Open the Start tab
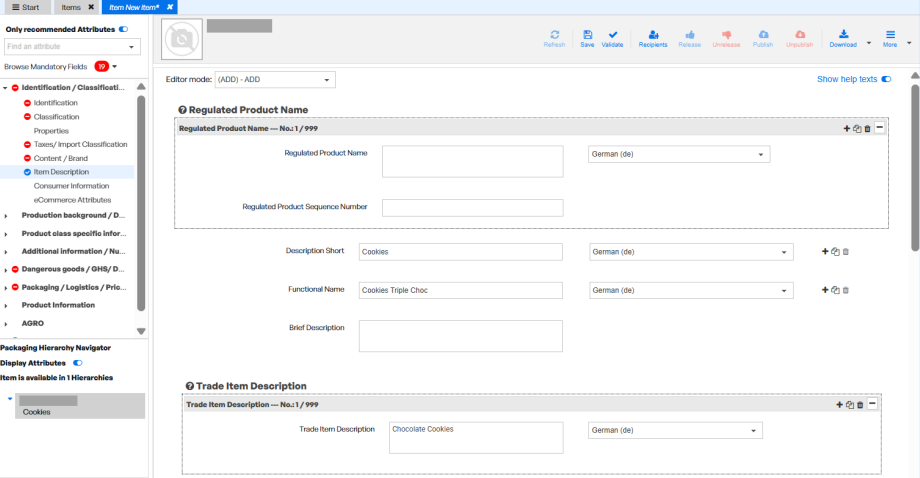The image size is (920, 478). [26, 7]
